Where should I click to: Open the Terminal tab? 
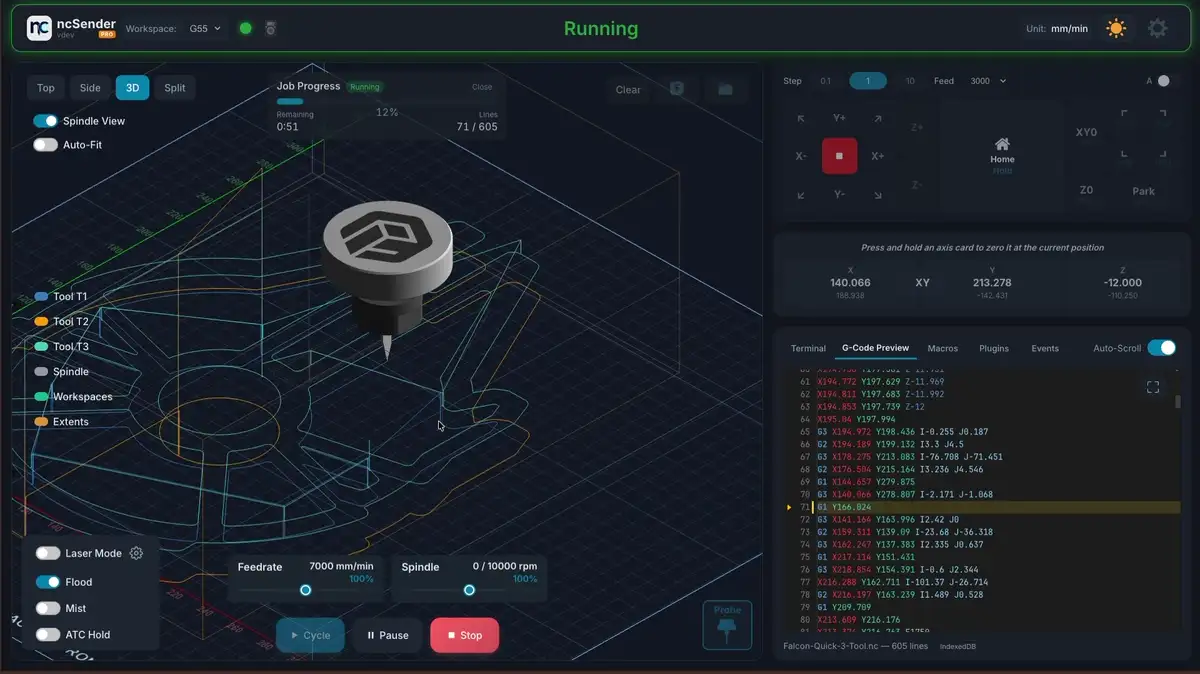click(x=808, y=348)
